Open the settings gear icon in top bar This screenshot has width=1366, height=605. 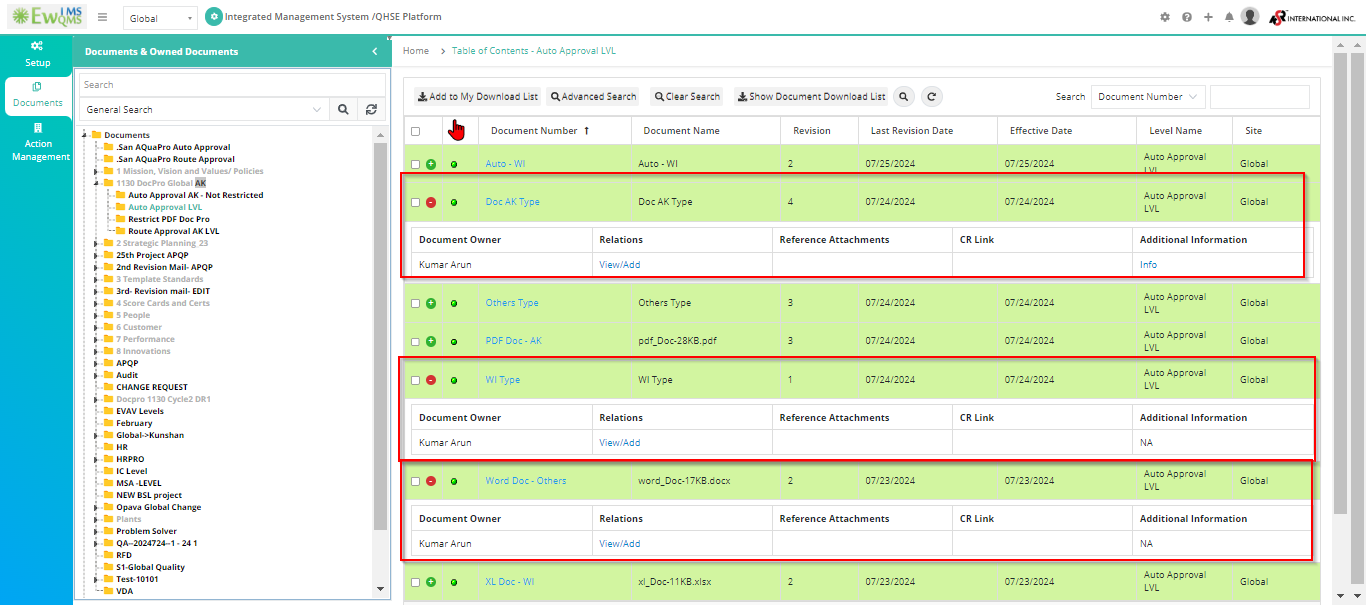pyautogui.click(x=1164, y=17)
